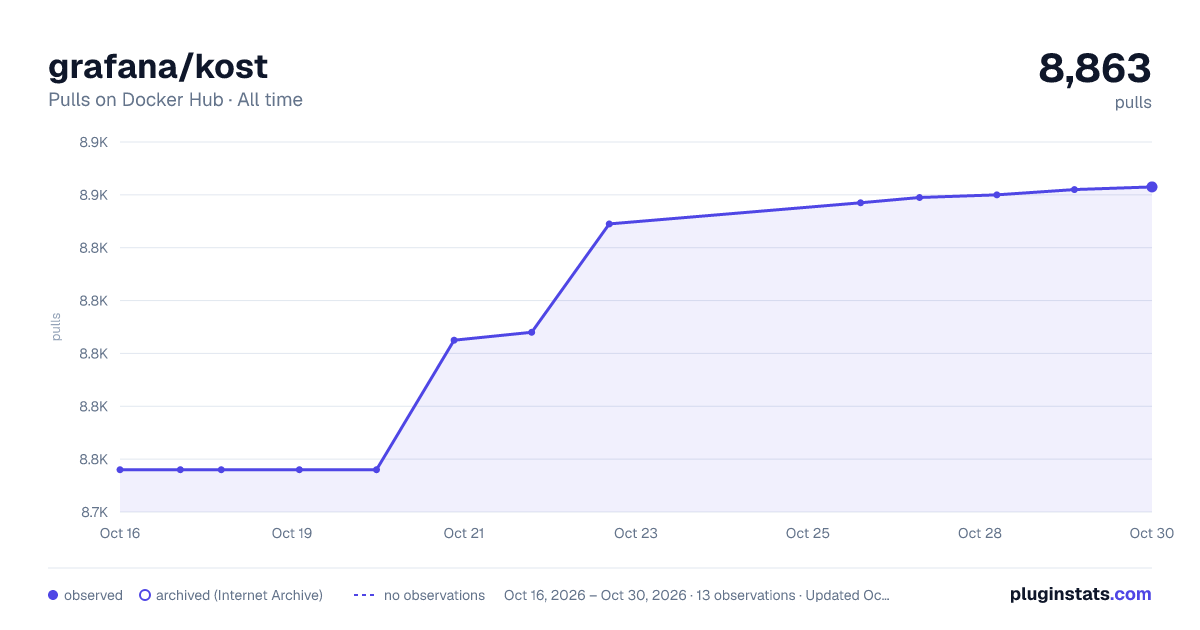Click the '8,863' total pulls value
This screenshot has height=630, width=1200.
coord(1095,68)
